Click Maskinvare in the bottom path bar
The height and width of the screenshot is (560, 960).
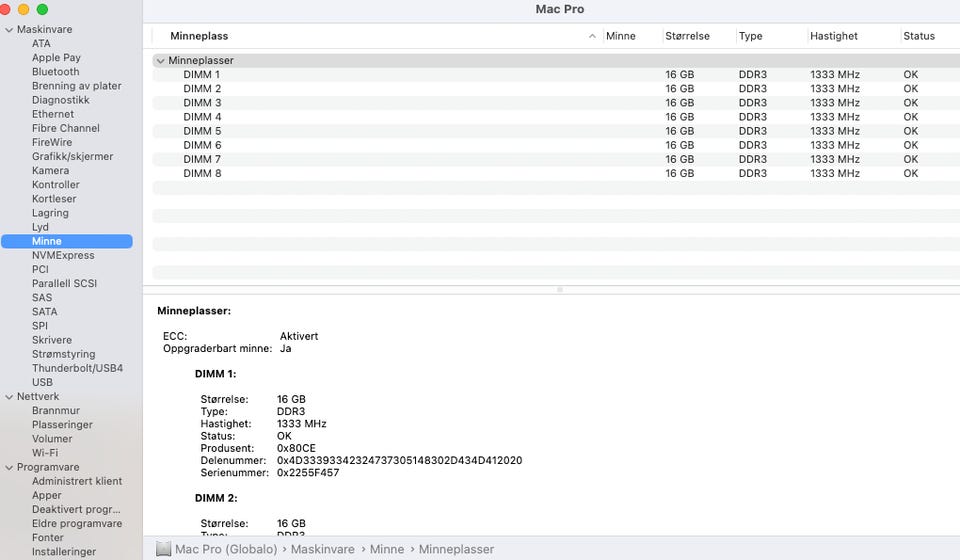[323, 549]
